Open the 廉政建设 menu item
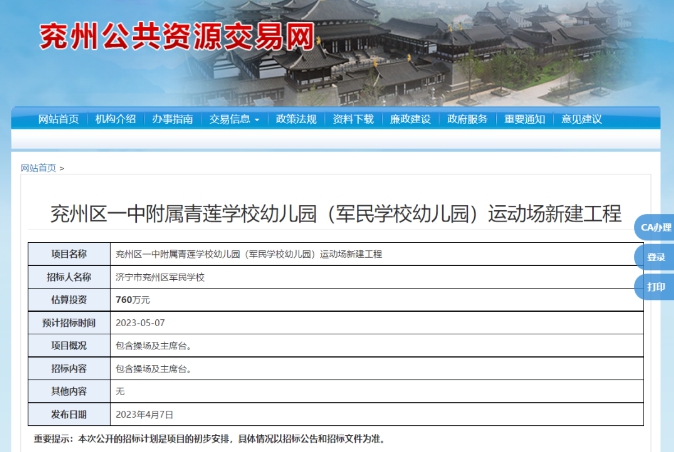The width and height of the screenshot is (674, 452). pos(410,119)
